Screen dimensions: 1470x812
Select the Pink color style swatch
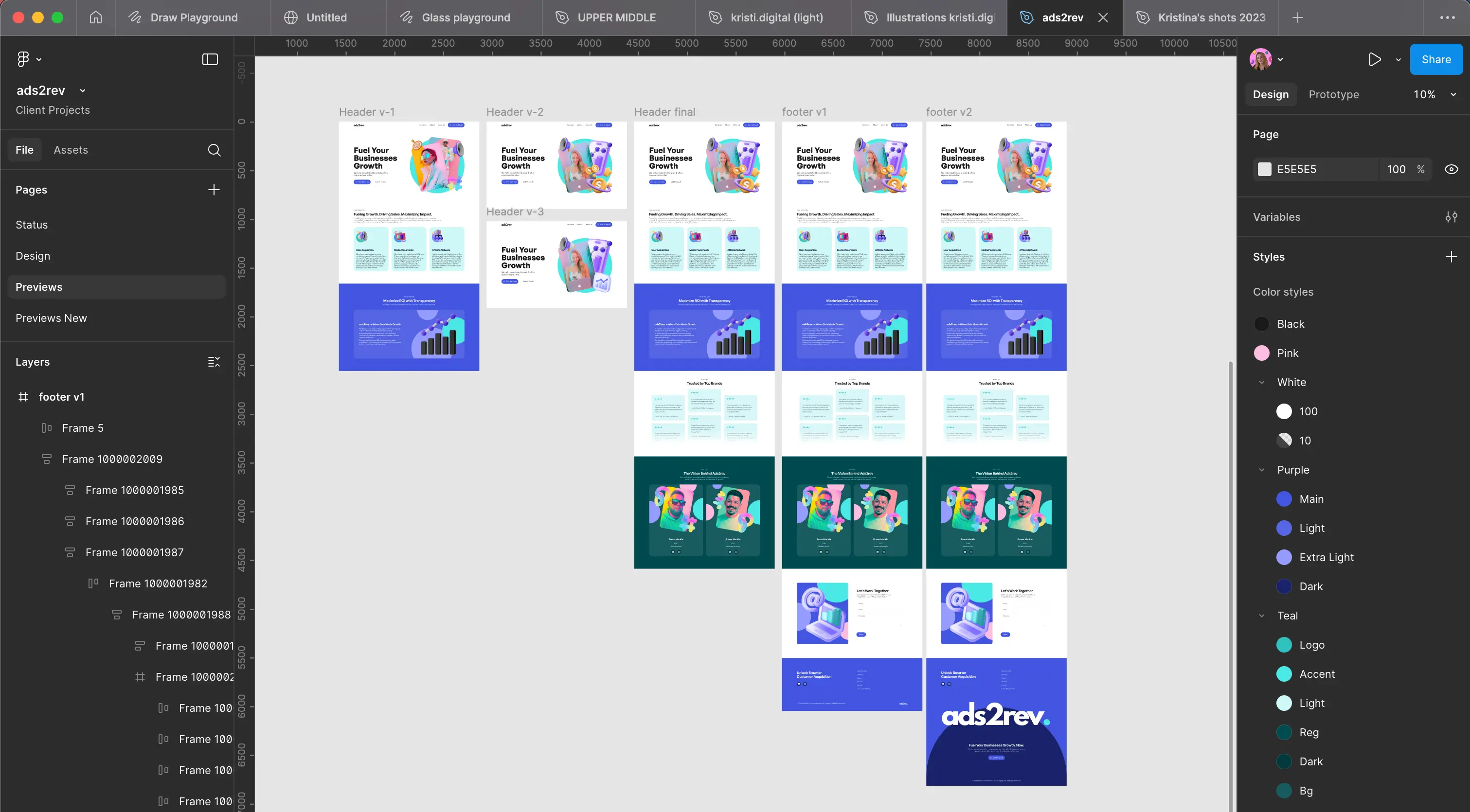click(x=1262, y=353)
